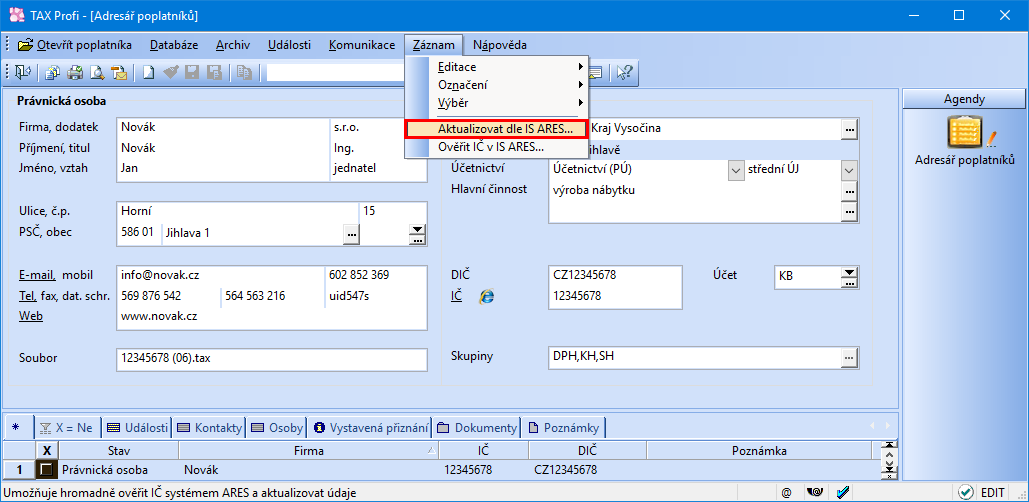Switch to the Dokumenty tab

[x=476, y=428]
